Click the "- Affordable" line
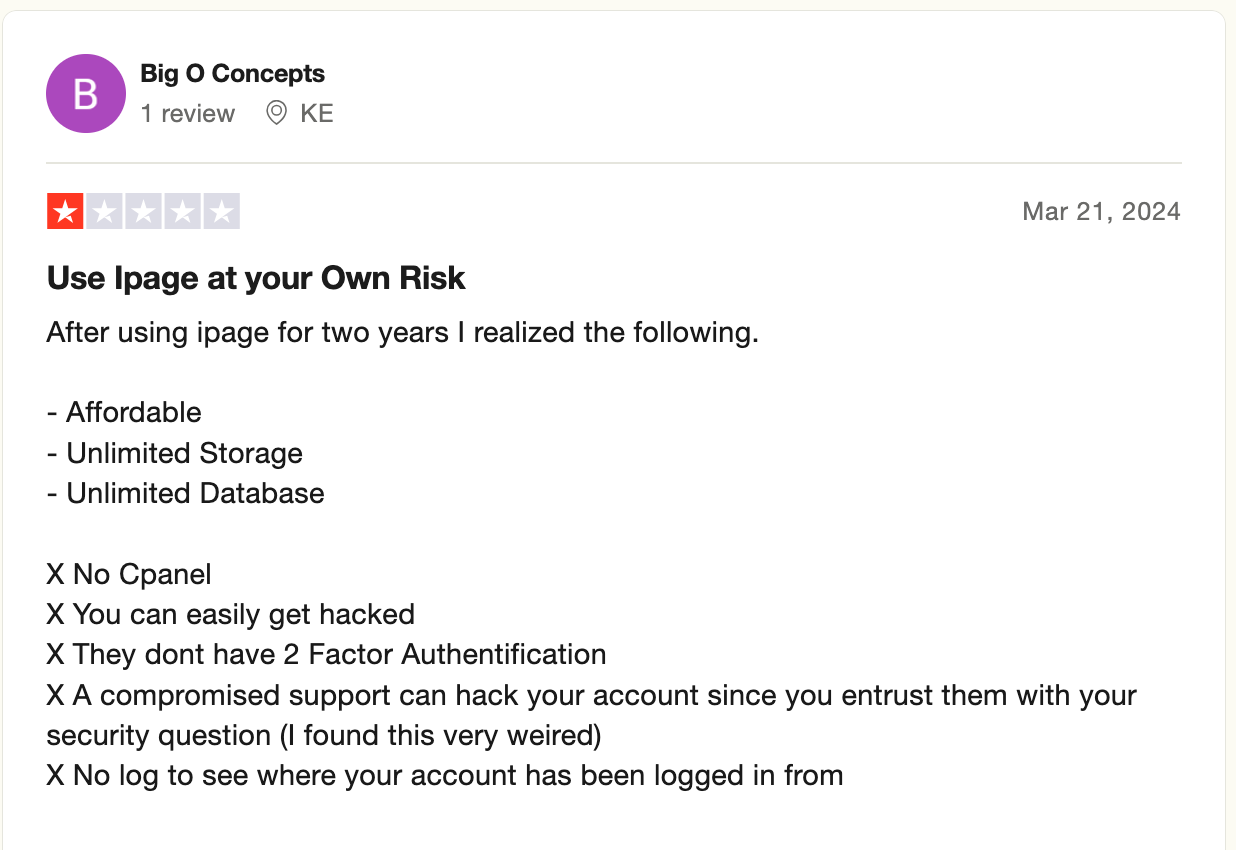Image resolution: width=1236 pixels, height=850 pixels. pos(124,412)
